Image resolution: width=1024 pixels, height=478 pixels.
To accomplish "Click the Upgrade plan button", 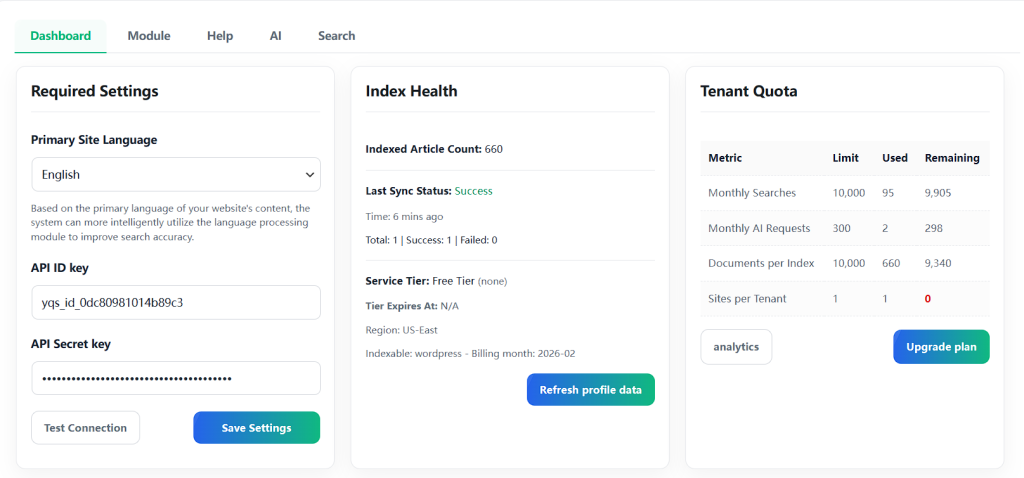I will 940,347.
